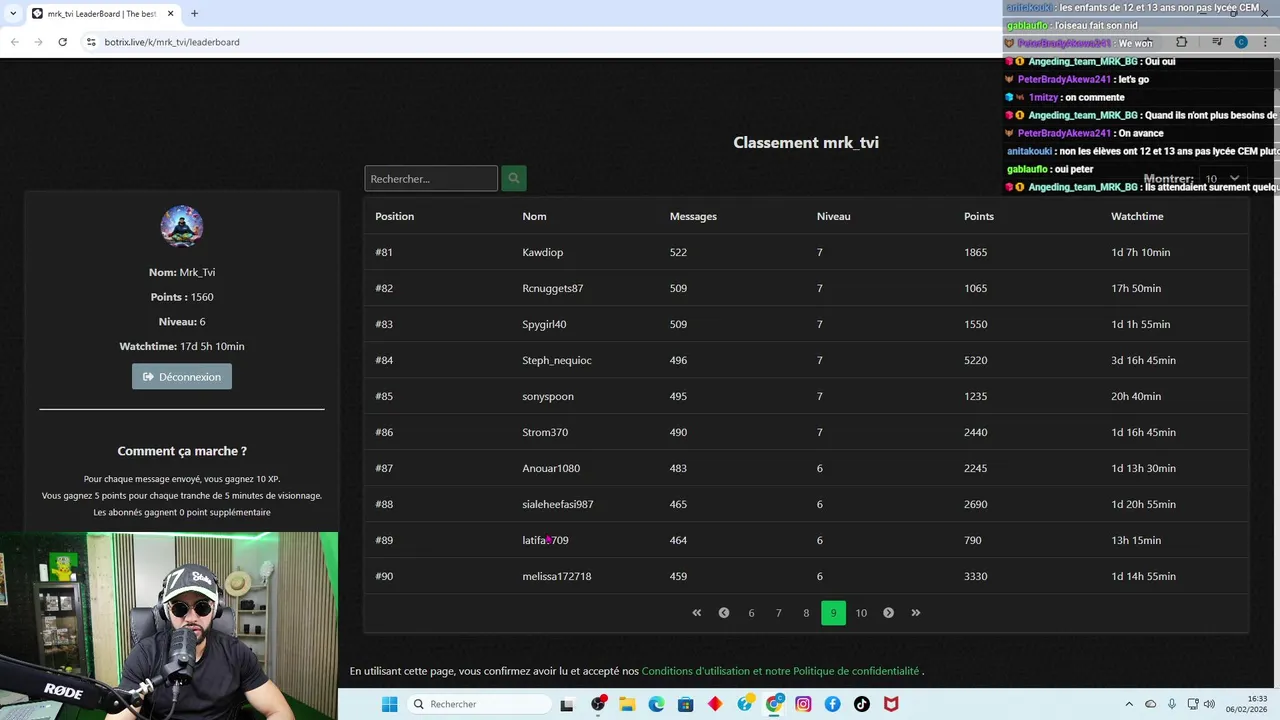The width and height of the screenshot is (1280, 720).
Task: Select the name Anouar1080
Action: [551, 468]
